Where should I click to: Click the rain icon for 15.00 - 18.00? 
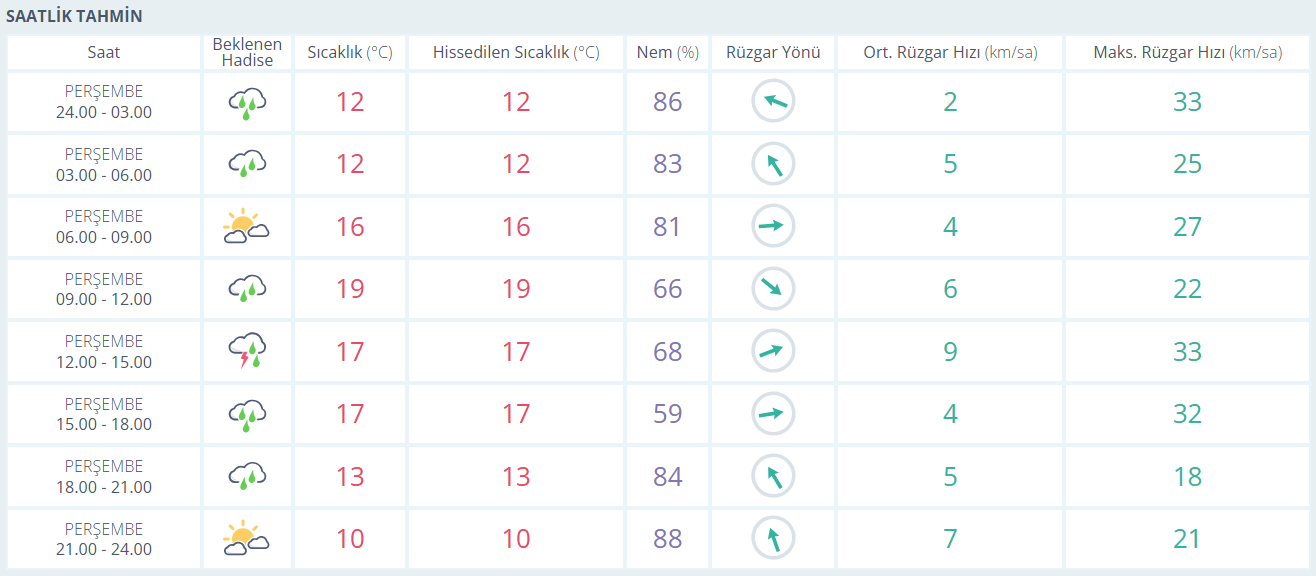[x=247, y=414]
